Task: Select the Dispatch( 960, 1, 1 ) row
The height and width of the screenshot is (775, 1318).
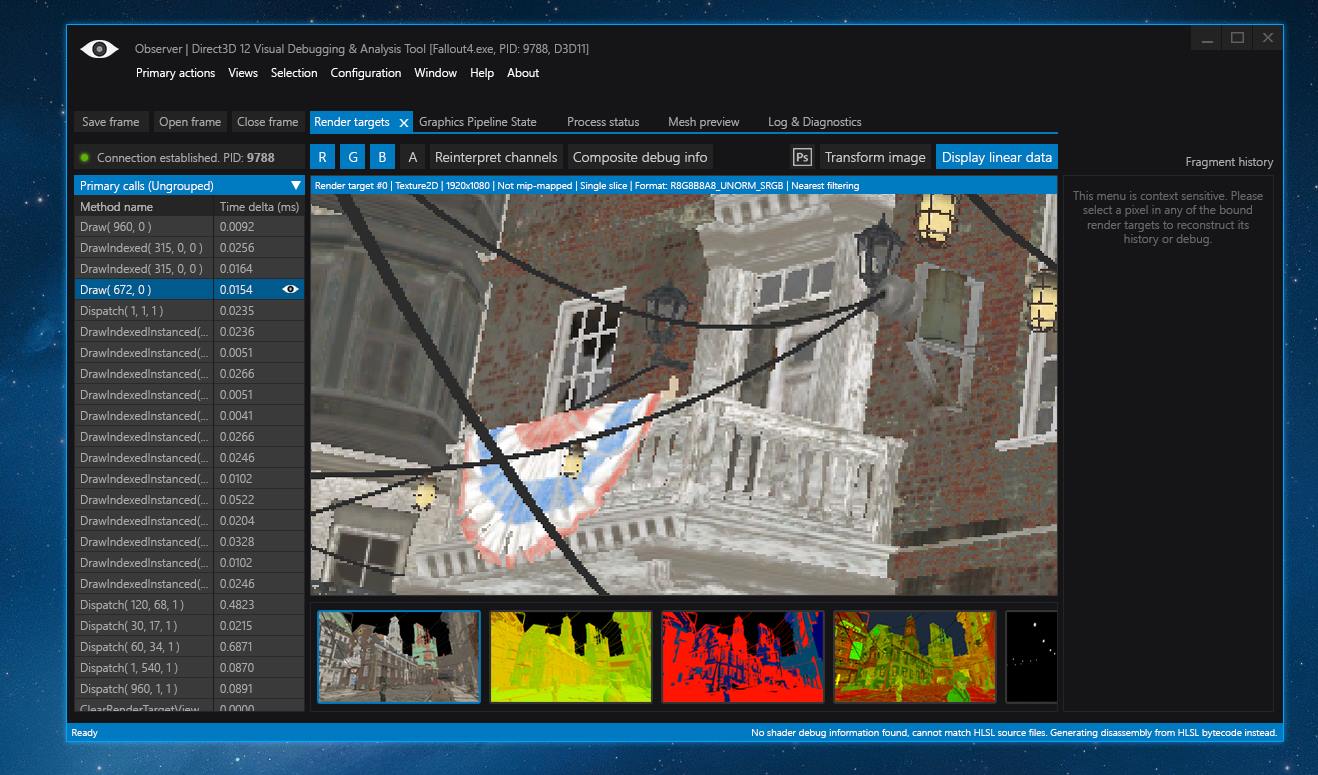Action: click(x=190, y=689)
